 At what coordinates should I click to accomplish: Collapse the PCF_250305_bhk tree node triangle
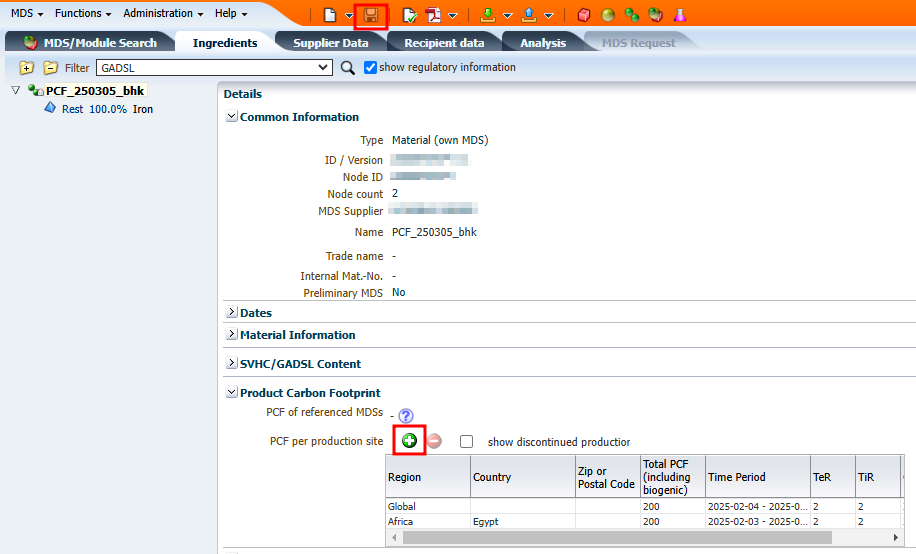tap(16, 91)
